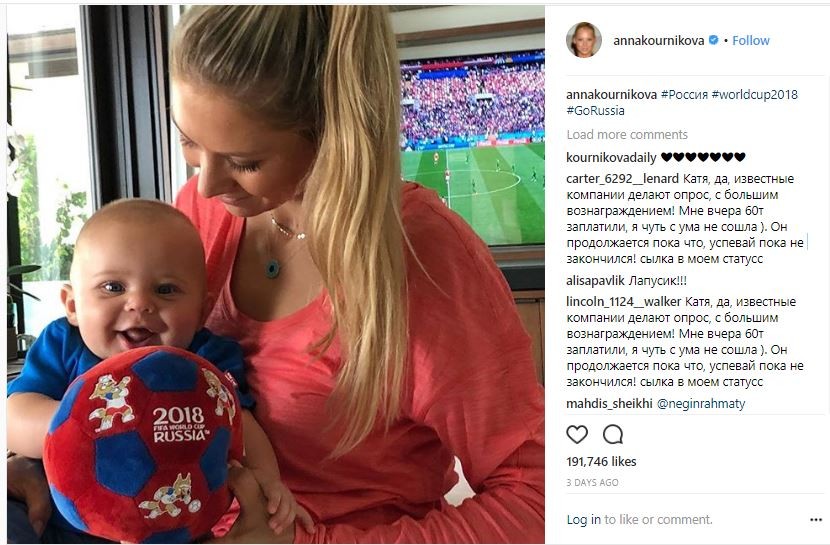Visit alisapavlik's profile
This screenshot has width=830, height=545.
coord(596,280)
